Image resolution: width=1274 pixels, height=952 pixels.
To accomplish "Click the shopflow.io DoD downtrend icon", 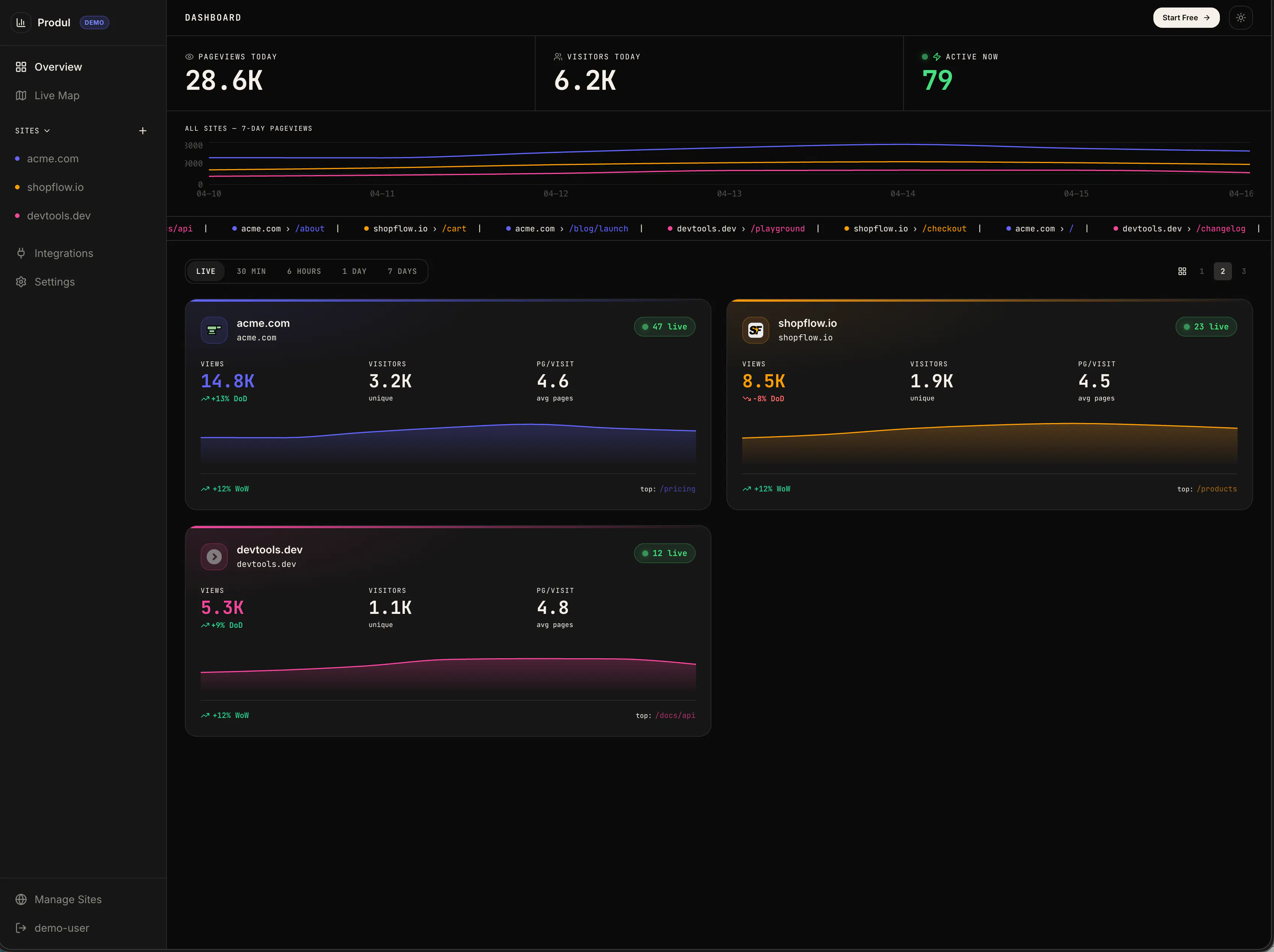I will (746, 399).
